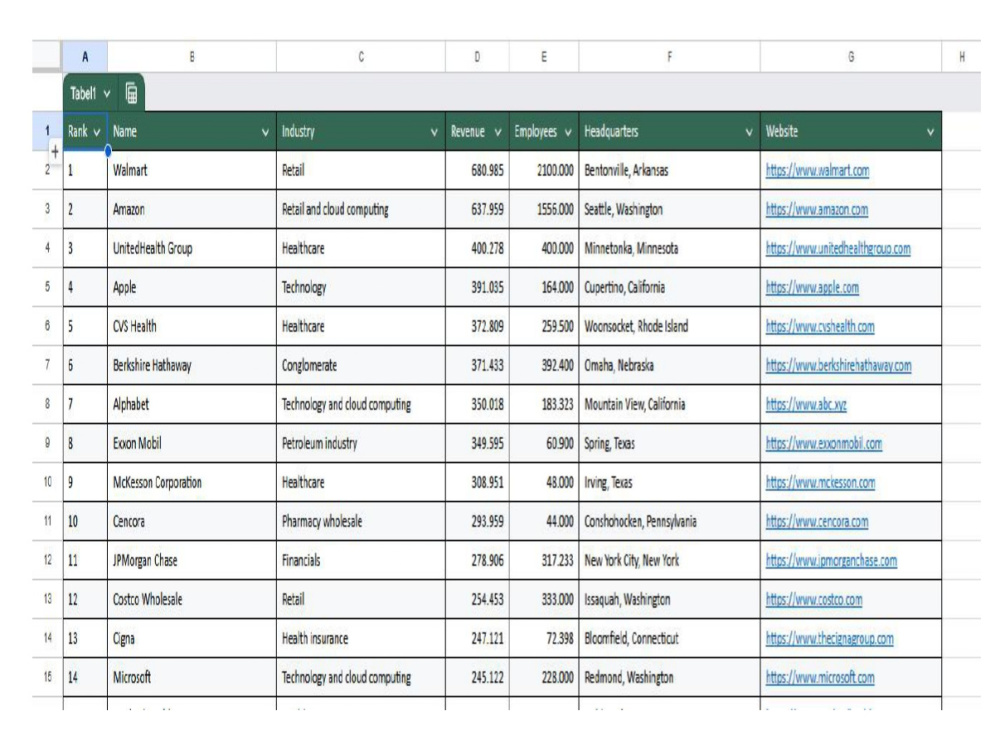Open the microsoft.com link

point(820,677)
